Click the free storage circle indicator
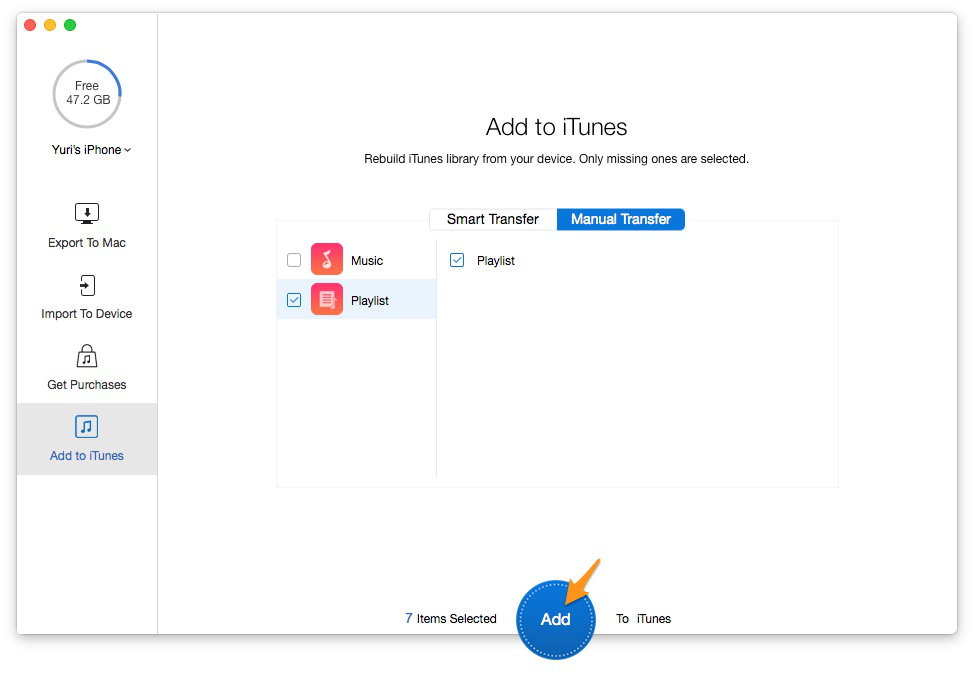Image resolution: width=974 pixels, height=681 pixels. click(87, 94)
